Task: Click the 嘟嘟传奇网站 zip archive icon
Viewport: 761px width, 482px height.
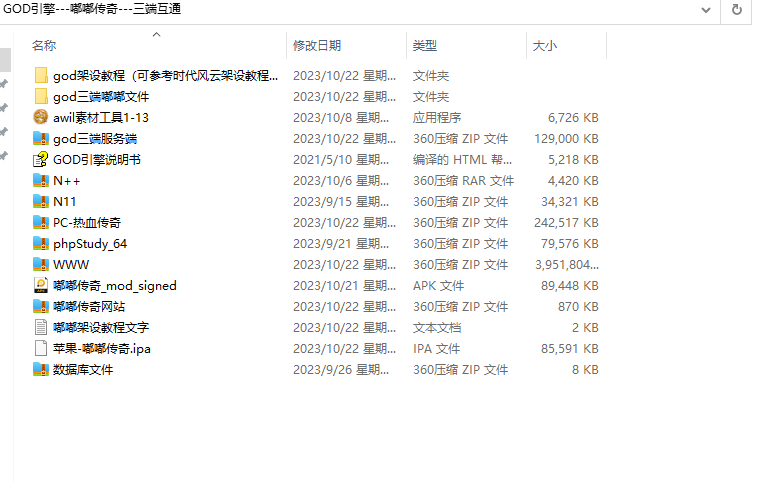Action: click(41, 306)
